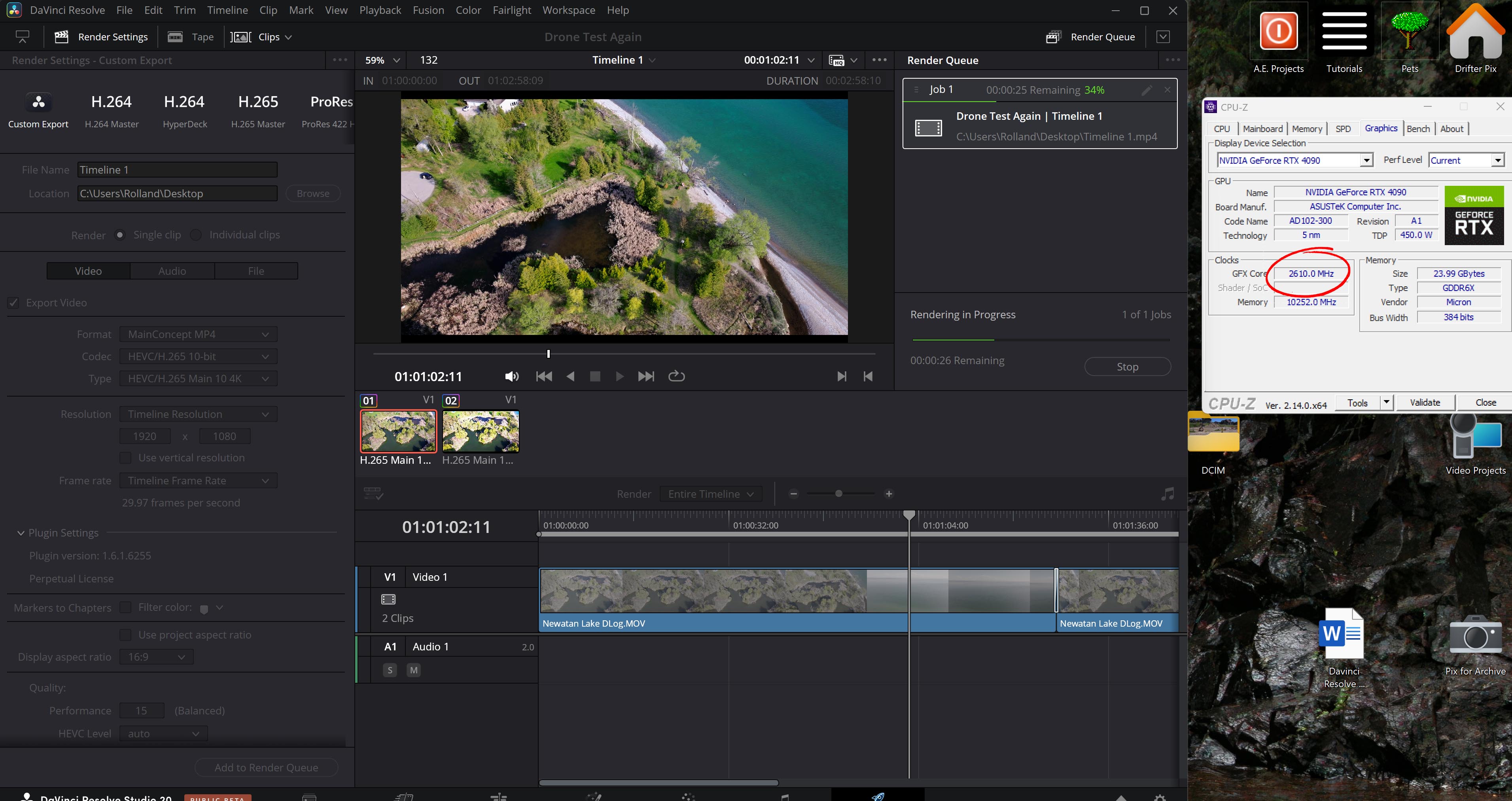
Task: Click the timeline view options icon
Action: click(373, 494)
